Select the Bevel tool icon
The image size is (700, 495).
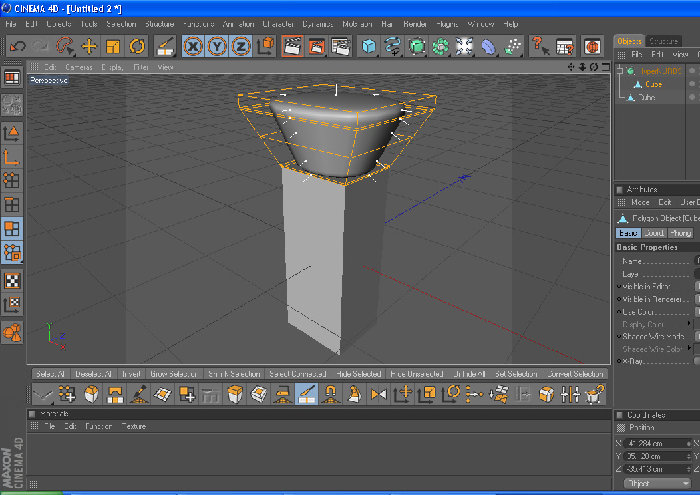click(x=91, y=395)
